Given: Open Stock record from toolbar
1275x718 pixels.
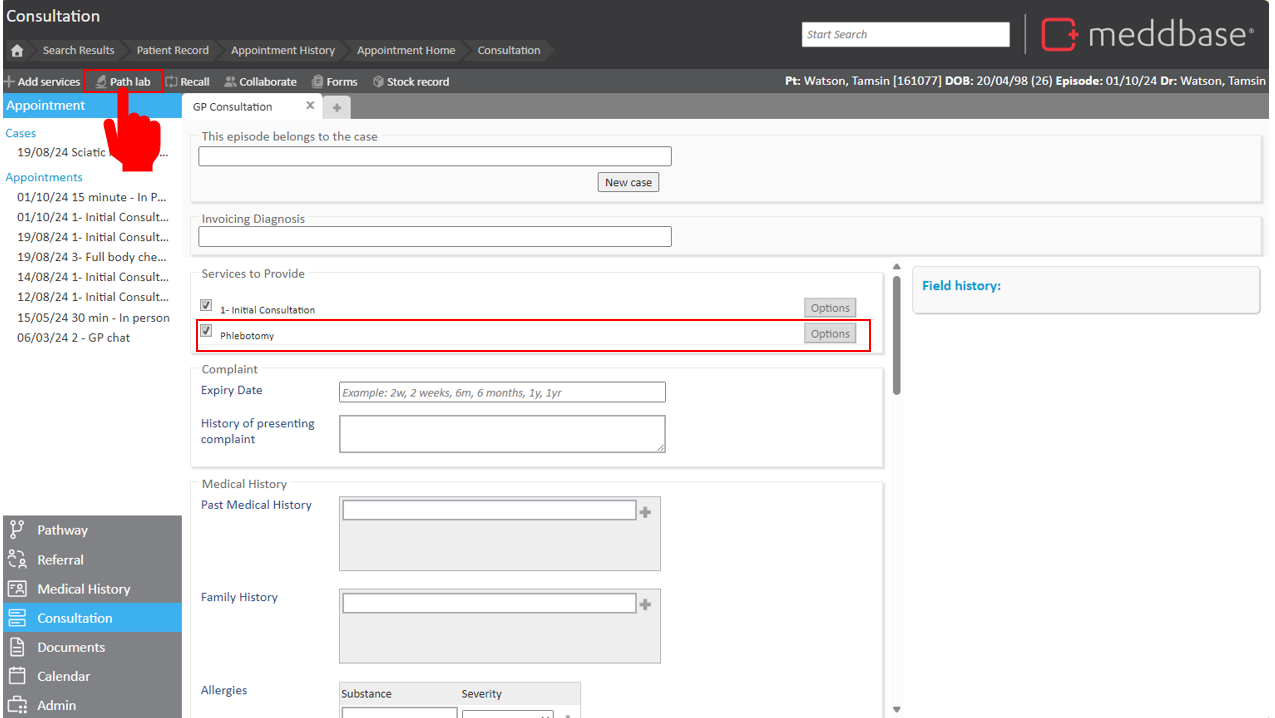Looking at the screenshot, I should [x=410, y=82].
